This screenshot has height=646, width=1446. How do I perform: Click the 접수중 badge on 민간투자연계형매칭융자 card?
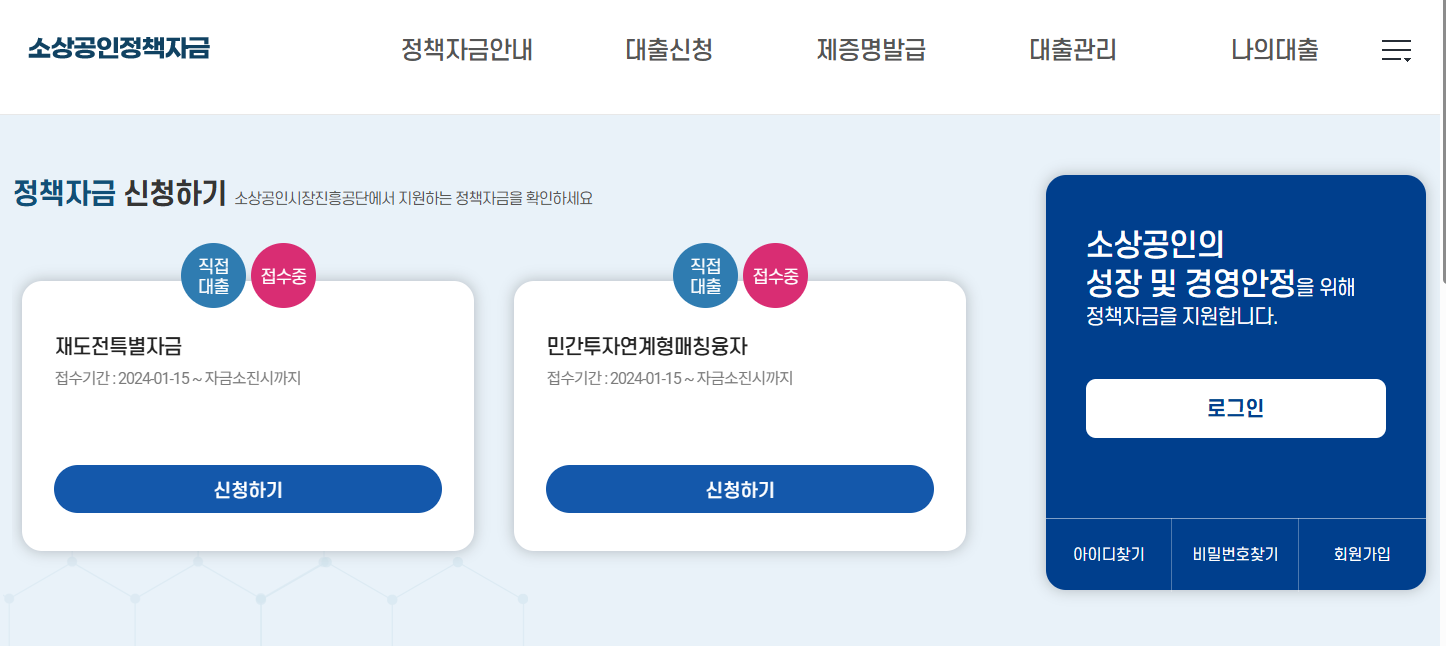774,275
